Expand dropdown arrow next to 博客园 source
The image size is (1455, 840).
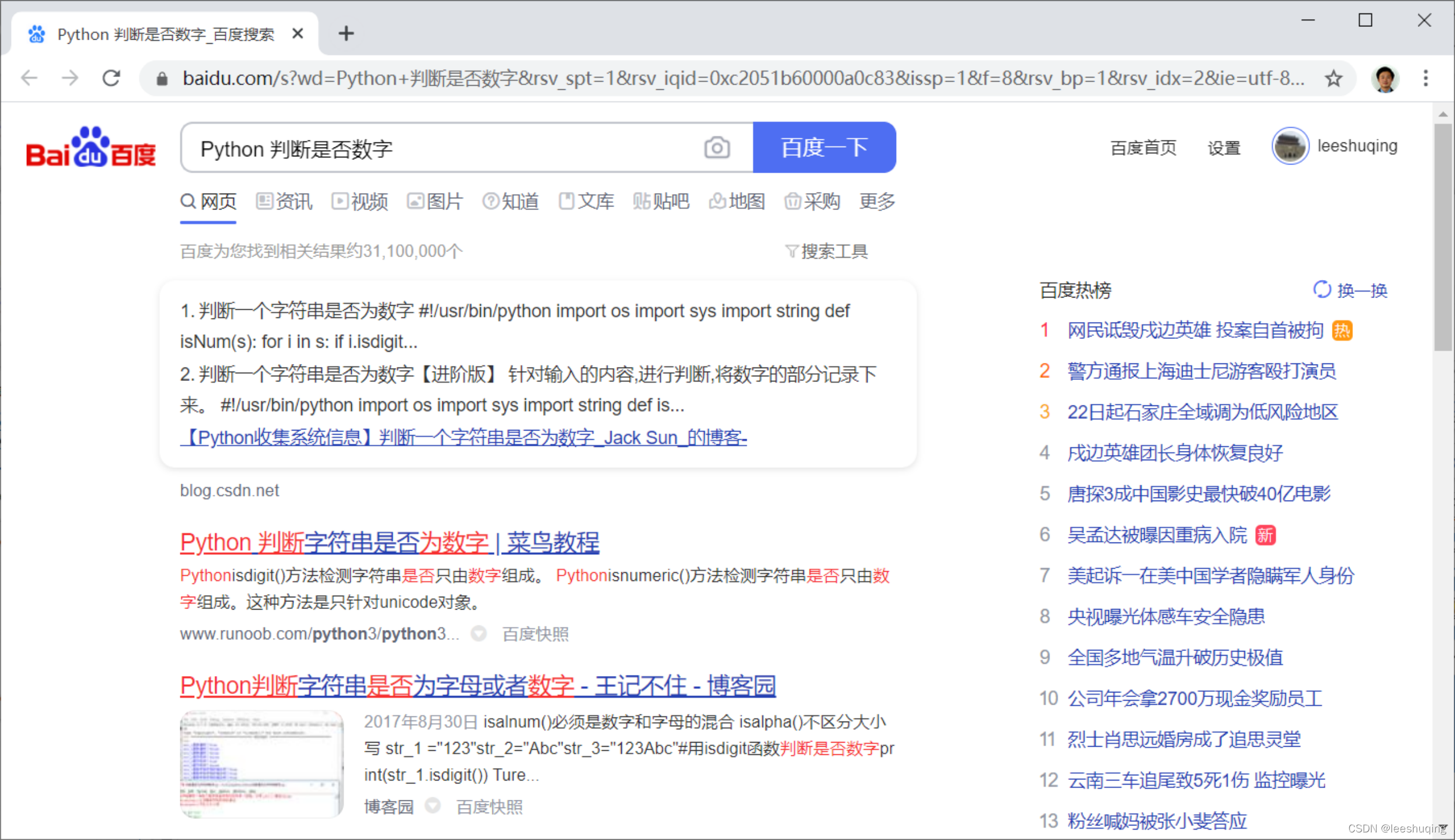pyautogui.click(x=432, y=806)
